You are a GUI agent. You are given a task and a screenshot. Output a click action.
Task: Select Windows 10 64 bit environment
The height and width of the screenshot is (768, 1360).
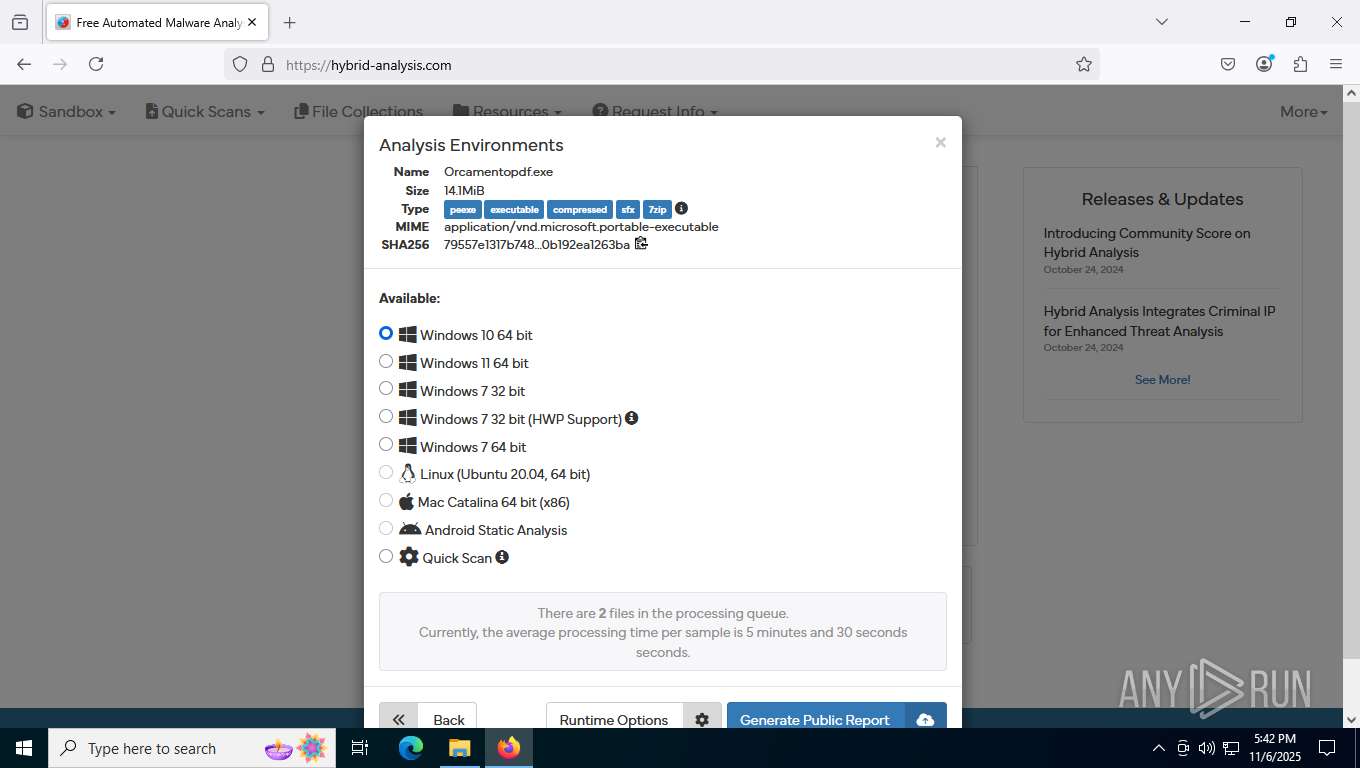pyautogui.click(x=386, y=333)
